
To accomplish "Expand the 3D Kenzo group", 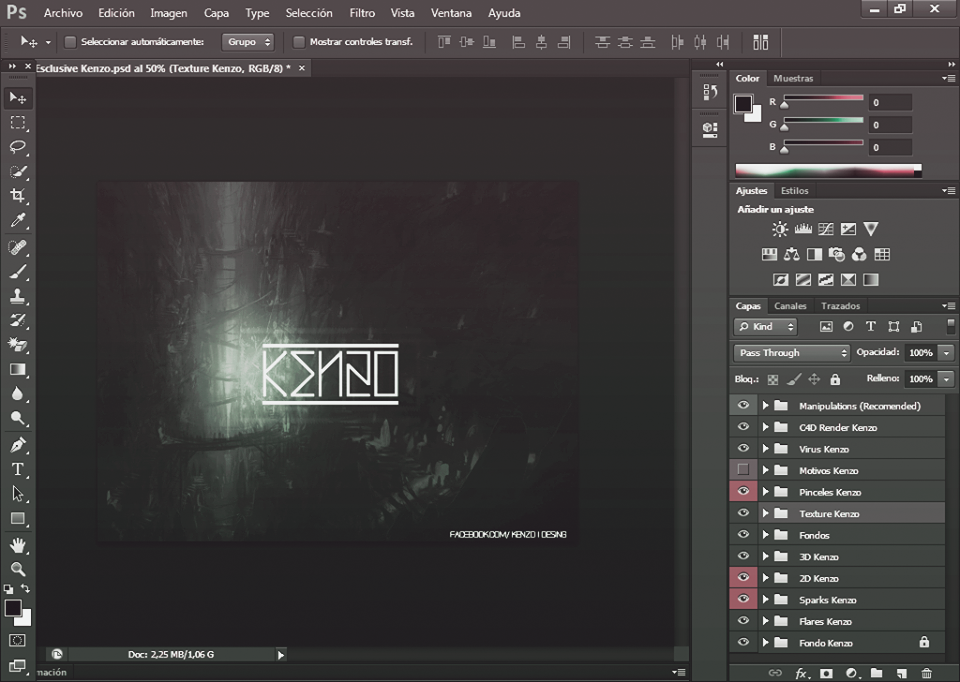I will [765, 556].
